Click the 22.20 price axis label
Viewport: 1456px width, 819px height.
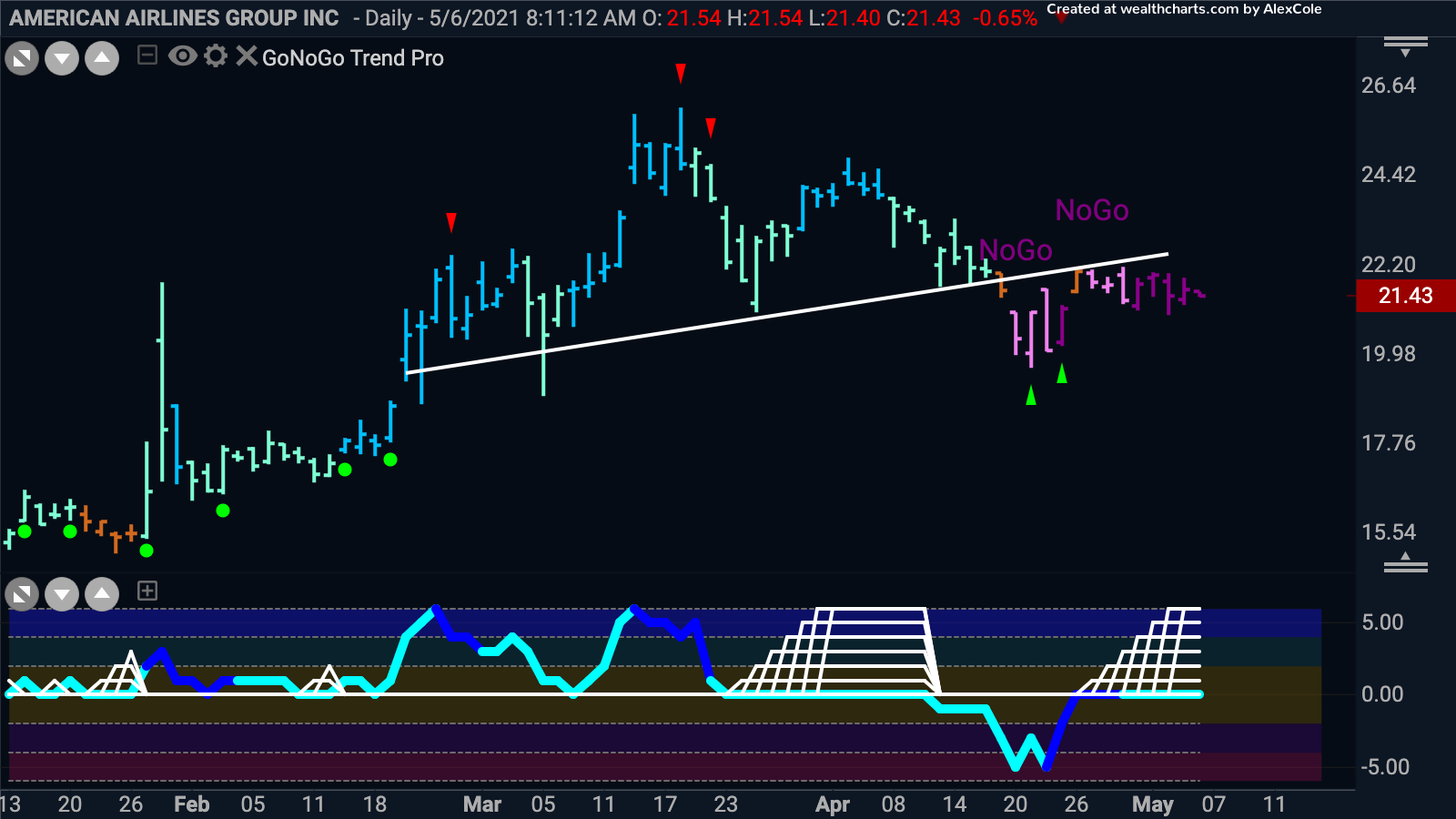pyautogui.click(x=1389, y=265)
